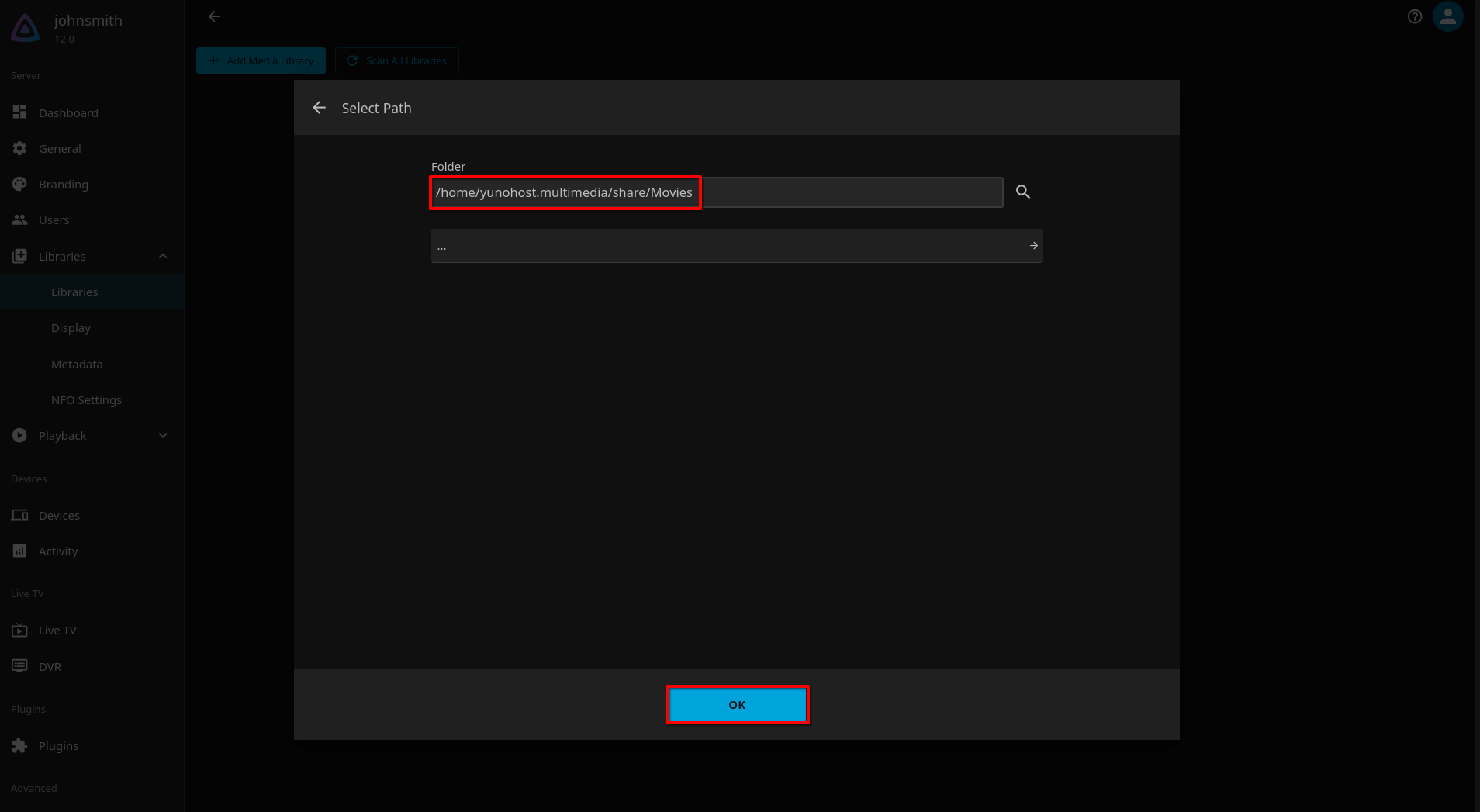Click the help question-mark icon
Viewport: 1480px width, 812px height.
tap(1415, 16)
